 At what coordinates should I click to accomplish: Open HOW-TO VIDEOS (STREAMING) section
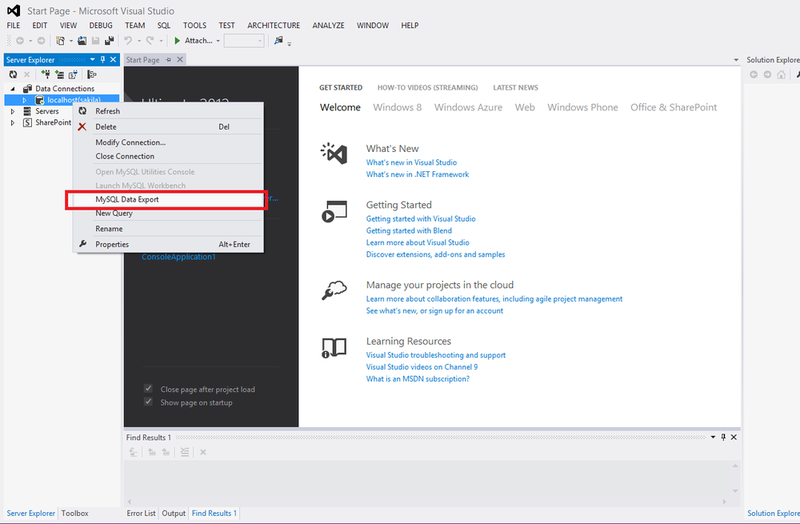coord(428,88)
